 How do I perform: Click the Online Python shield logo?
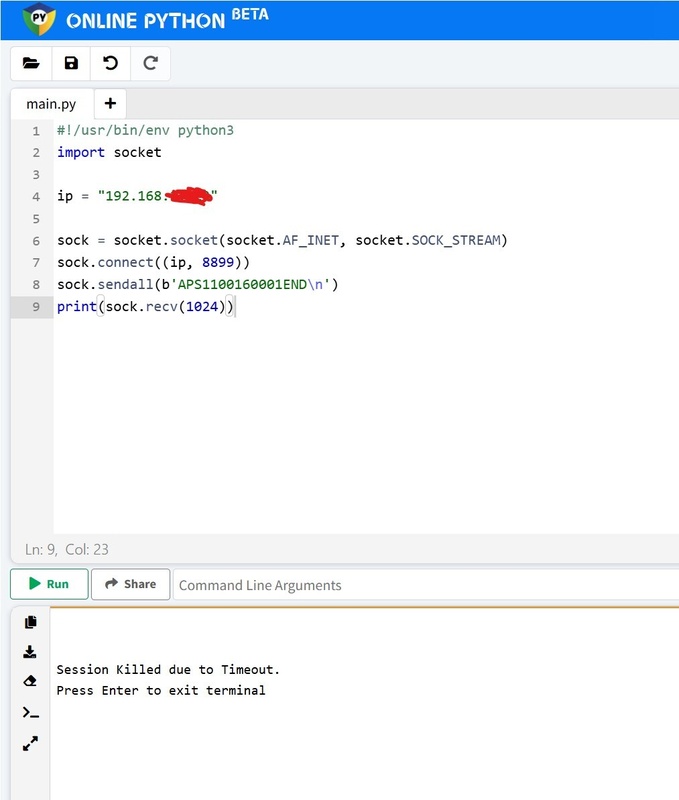(39, 19)
